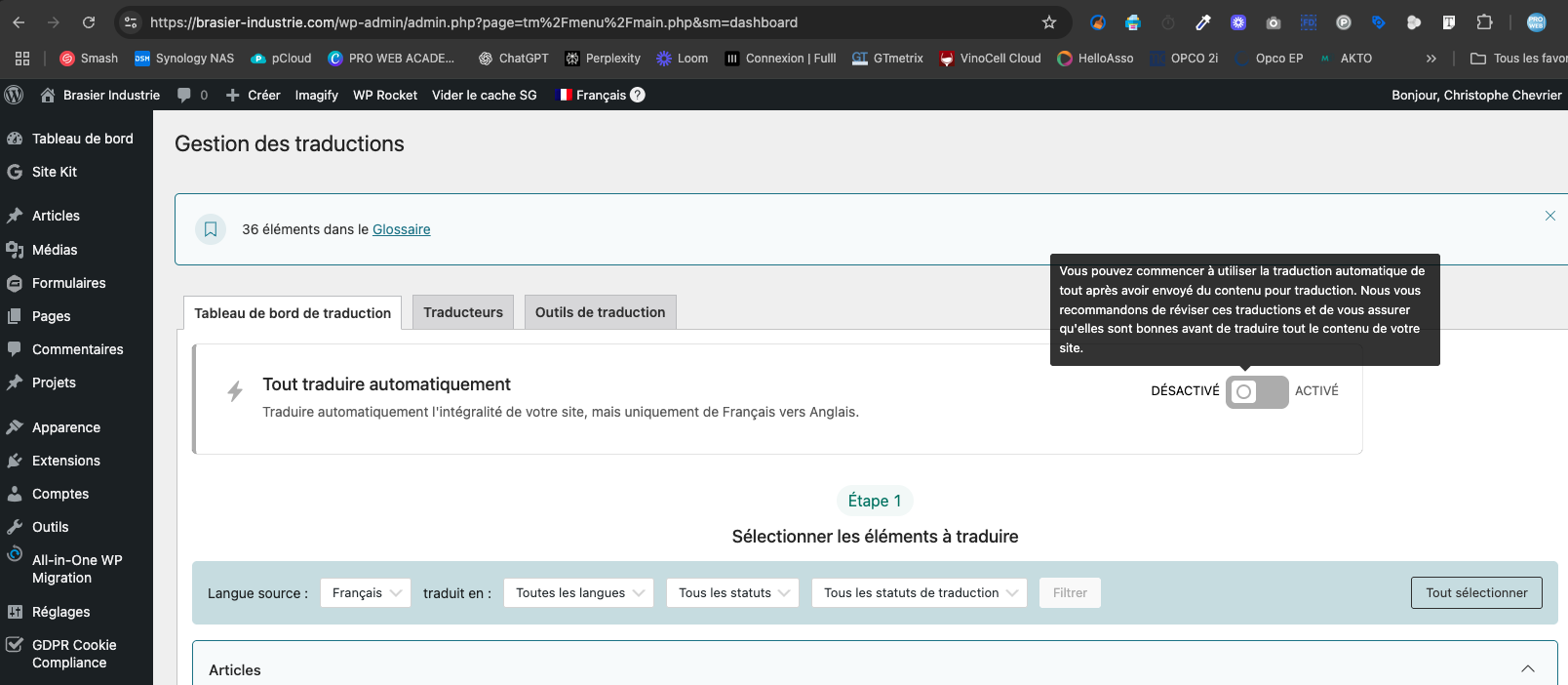Screen dimensions: 1568x685
Task: Click the browser address bar URL
Action: tap(474, 22)
